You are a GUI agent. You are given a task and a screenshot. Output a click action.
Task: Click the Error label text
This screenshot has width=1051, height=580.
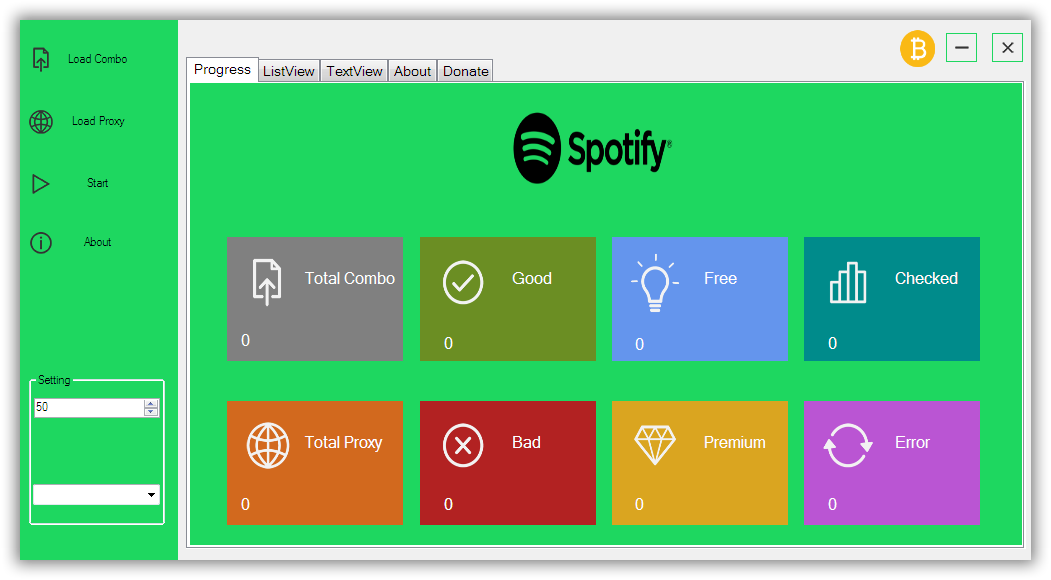912,443
